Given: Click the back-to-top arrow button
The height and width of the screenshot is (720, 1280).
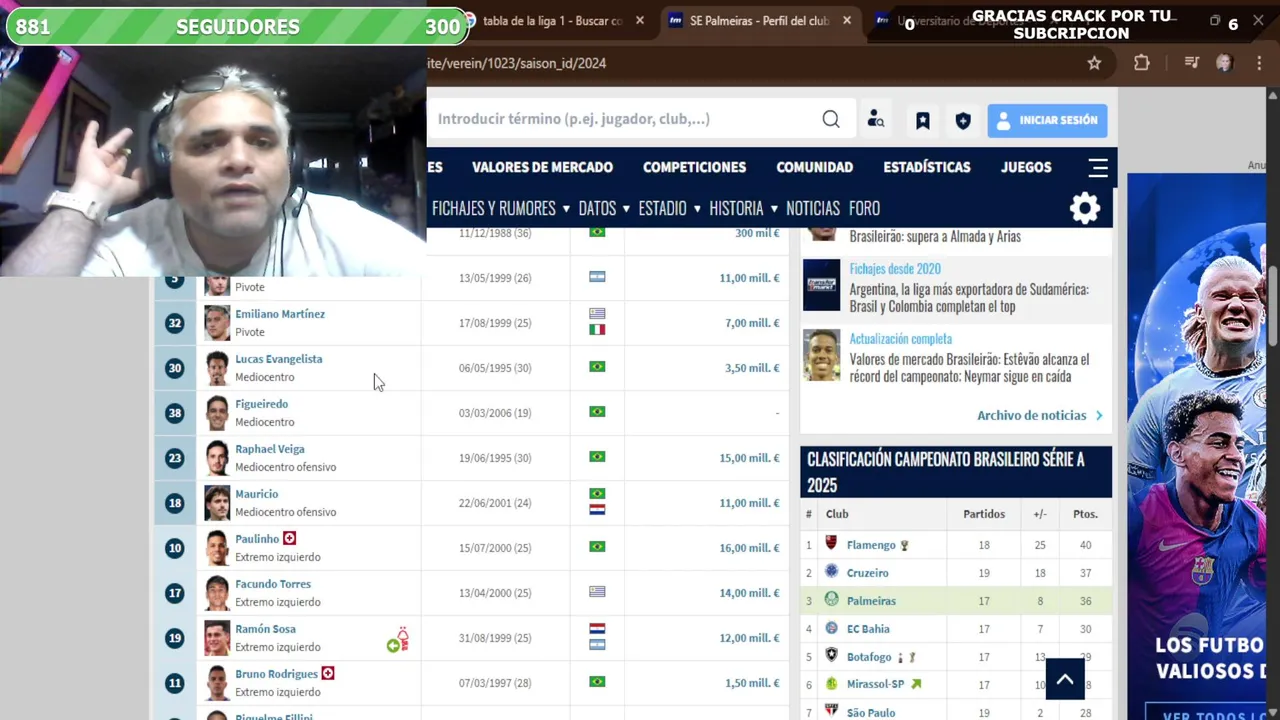Looking at the screenshot, I should tap(1065, 679).
